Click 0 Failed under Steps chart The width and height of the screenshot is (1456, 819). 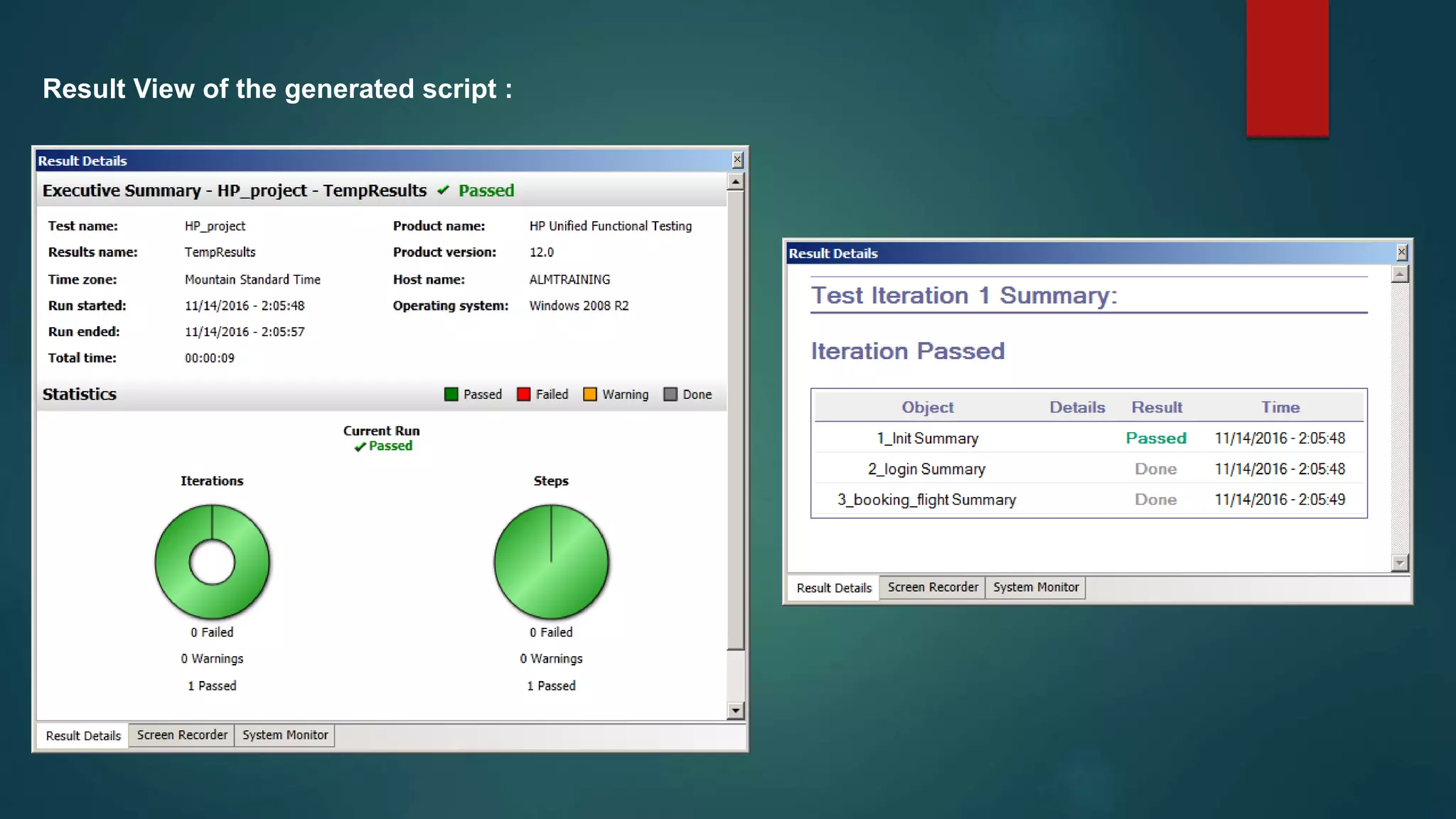pyautogui.click(x=551, y=632)
